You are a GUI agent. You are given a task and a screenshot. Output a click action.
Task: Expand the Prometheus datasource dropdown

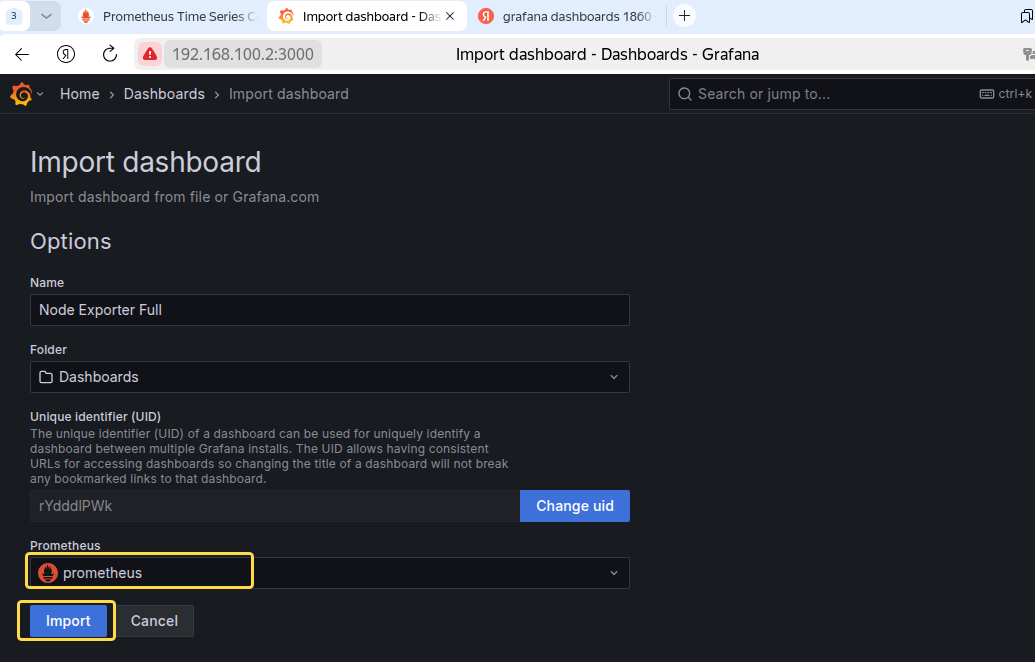[329, 573]
